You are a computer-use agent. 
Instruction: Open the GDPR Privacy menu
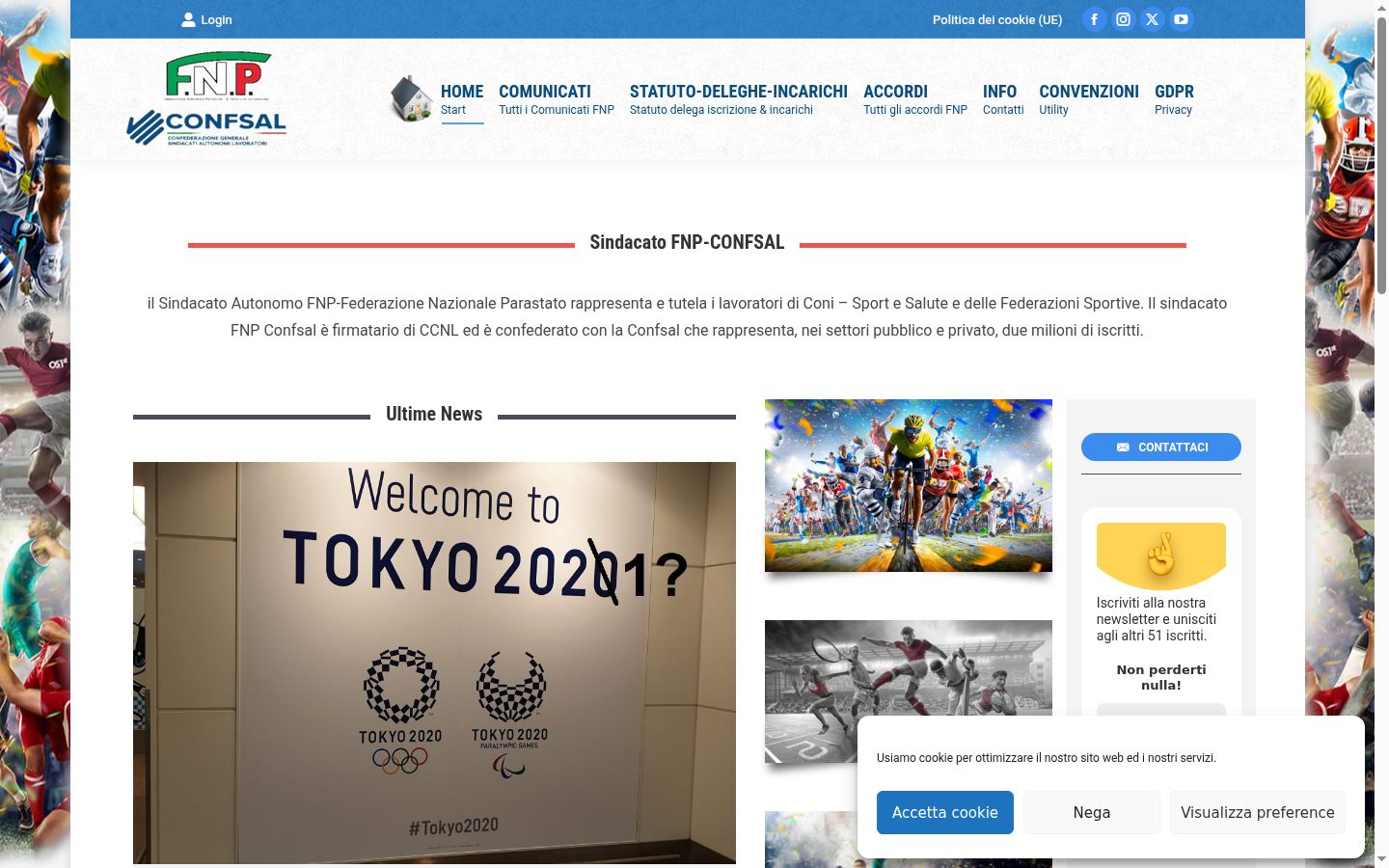1174,99
